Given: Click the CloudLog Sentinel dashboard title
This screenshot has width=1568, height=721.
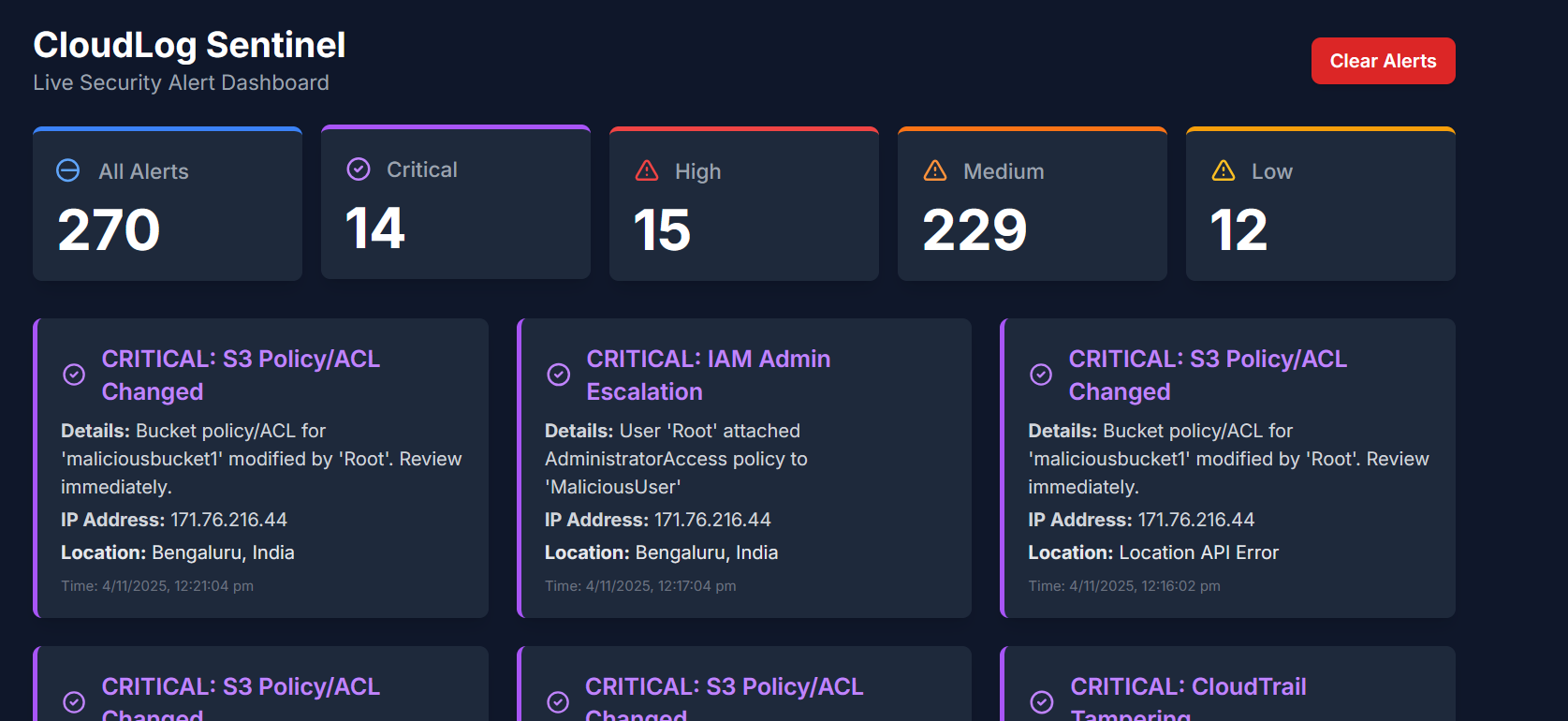Looking at the screenshot, I should (189, 45).
